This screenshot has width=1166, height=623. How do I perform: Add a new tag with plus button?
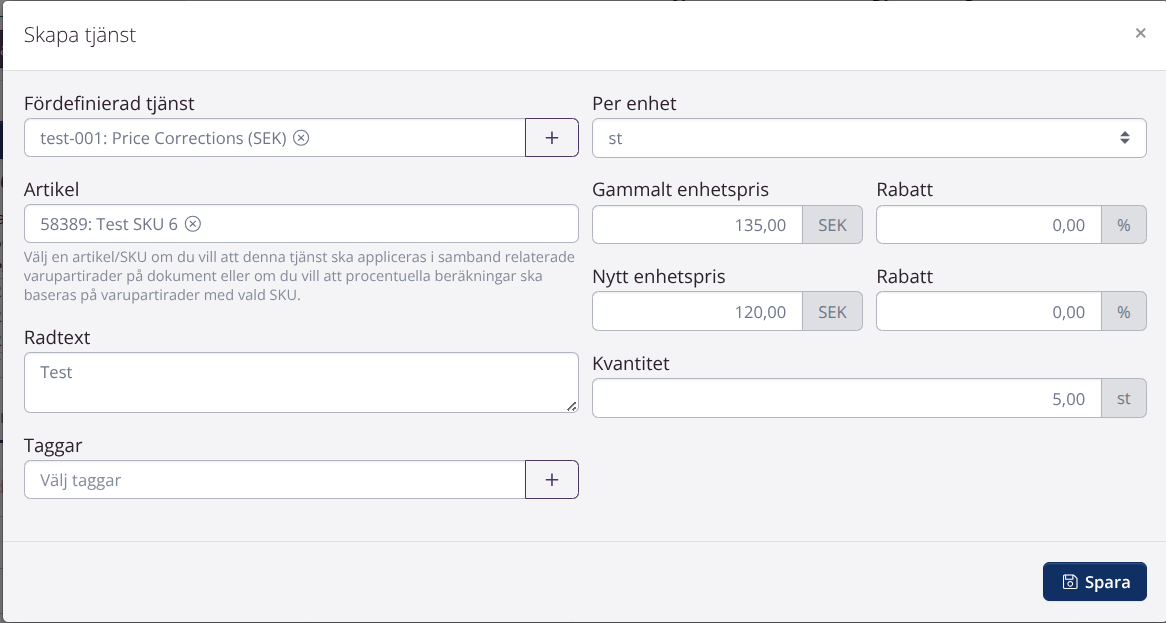552,480
